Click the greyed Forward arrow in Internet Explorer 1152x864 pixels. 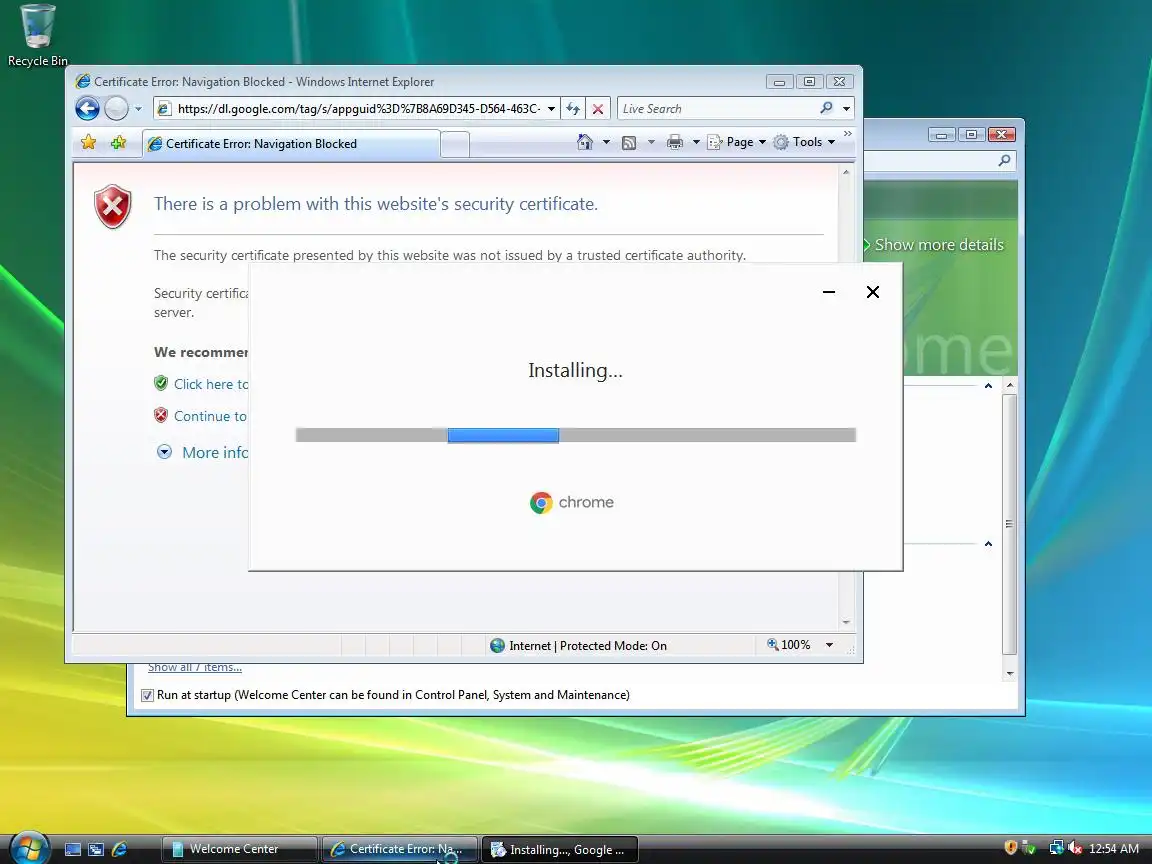(x=116, y=109)
